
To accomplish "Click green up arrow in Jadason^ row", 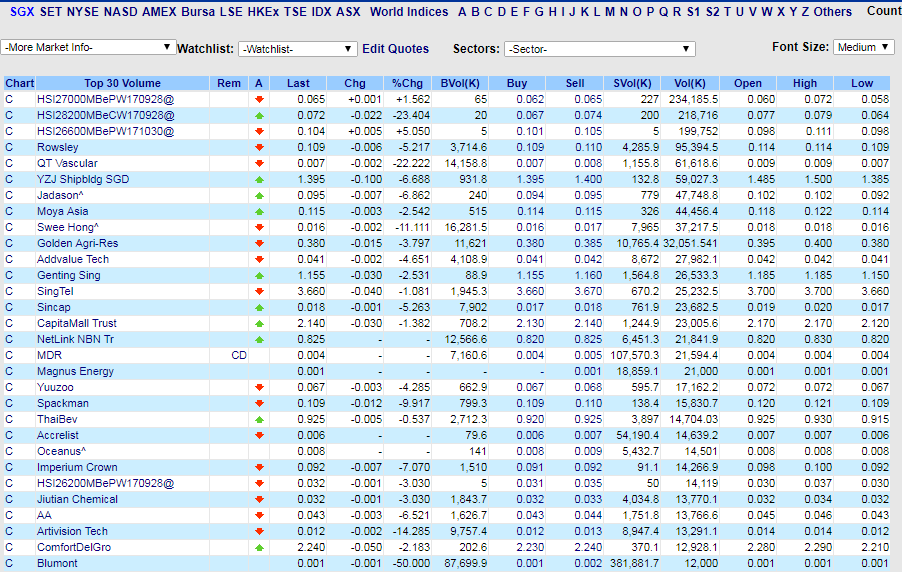I will tap(259, 196).
